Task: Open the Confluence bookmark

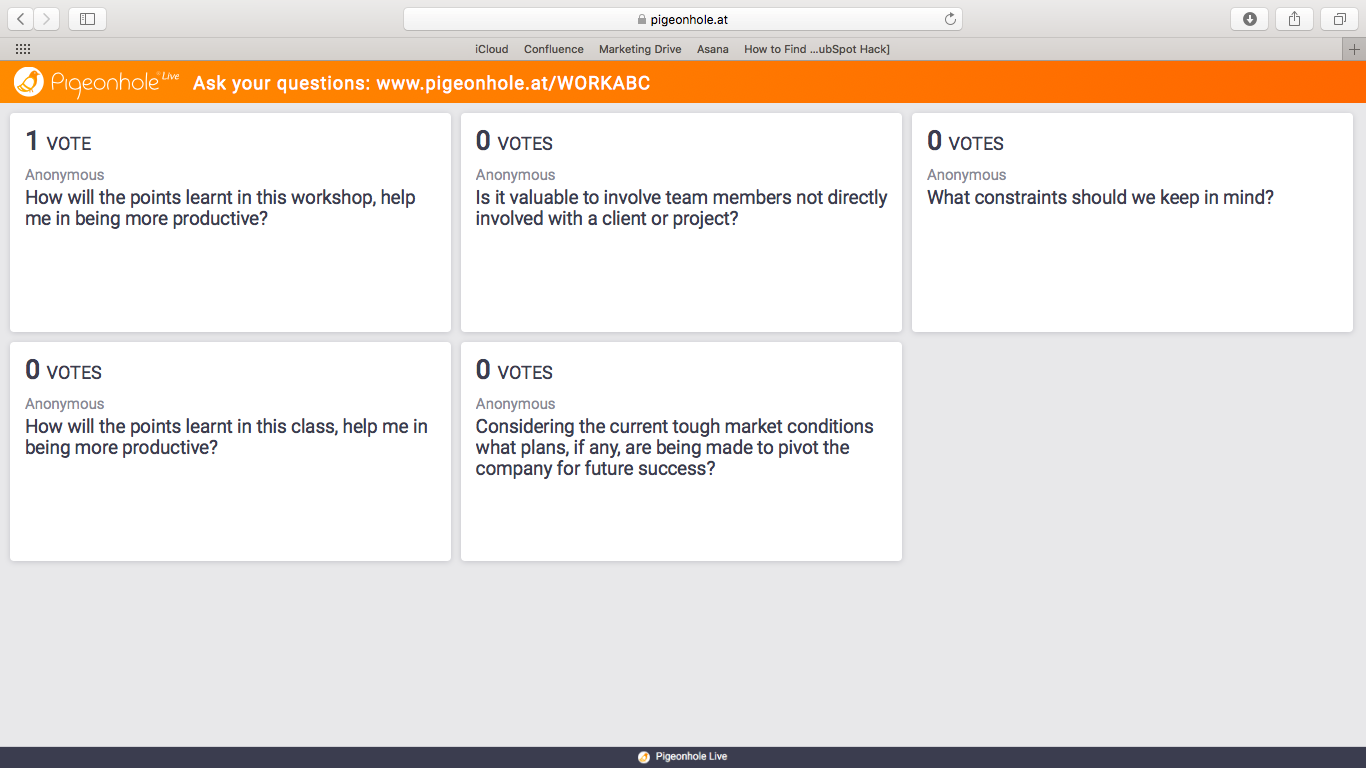Action: [554, 49]
